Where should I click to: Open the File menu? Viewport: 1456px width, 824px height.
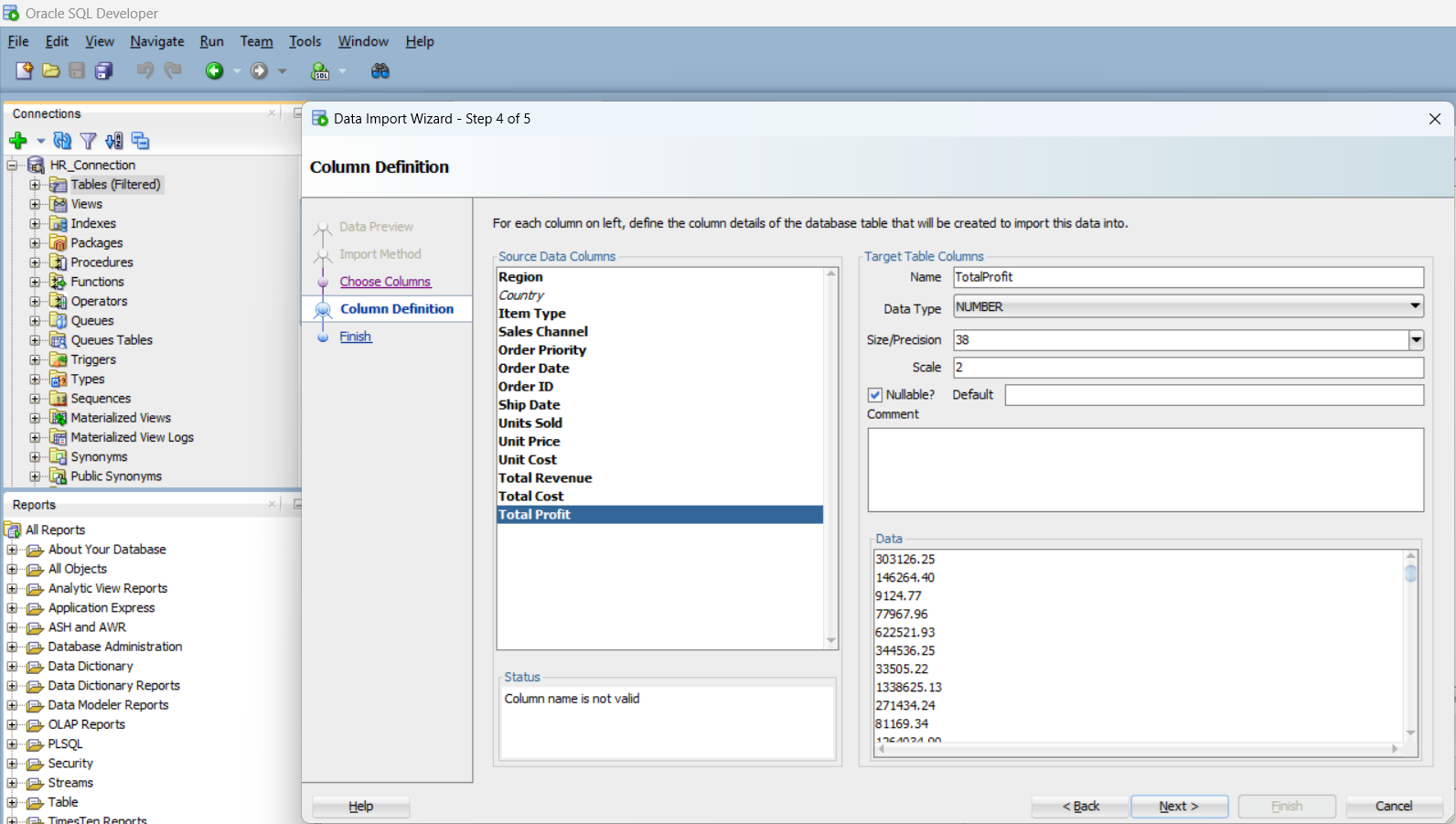pos(18,41)
